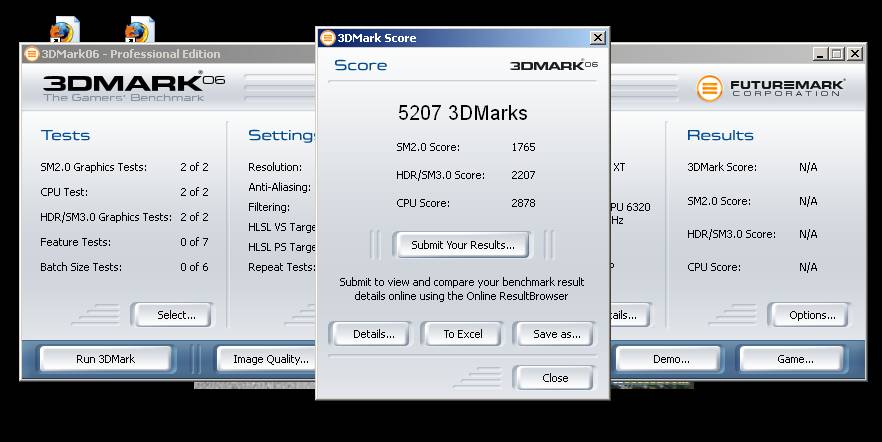Click the 3DMark Score N/A result row
Screen dimensions: 882x442
(x=752, y=167)
